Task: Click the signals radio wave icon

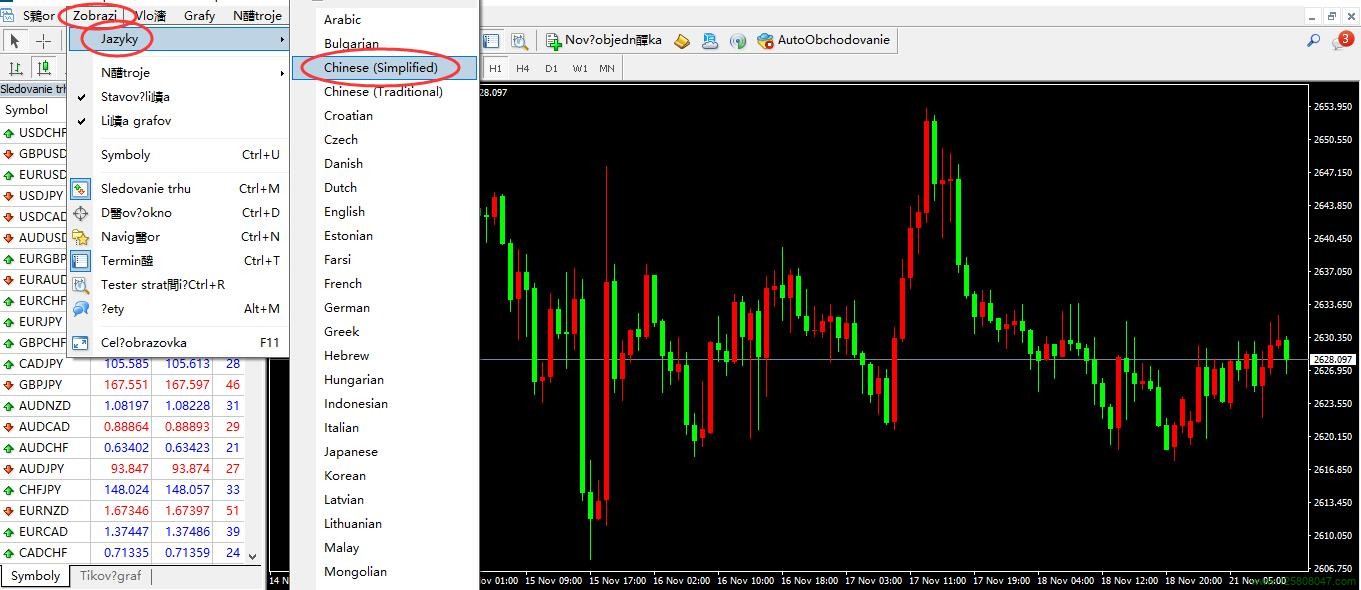Action: 738,41
